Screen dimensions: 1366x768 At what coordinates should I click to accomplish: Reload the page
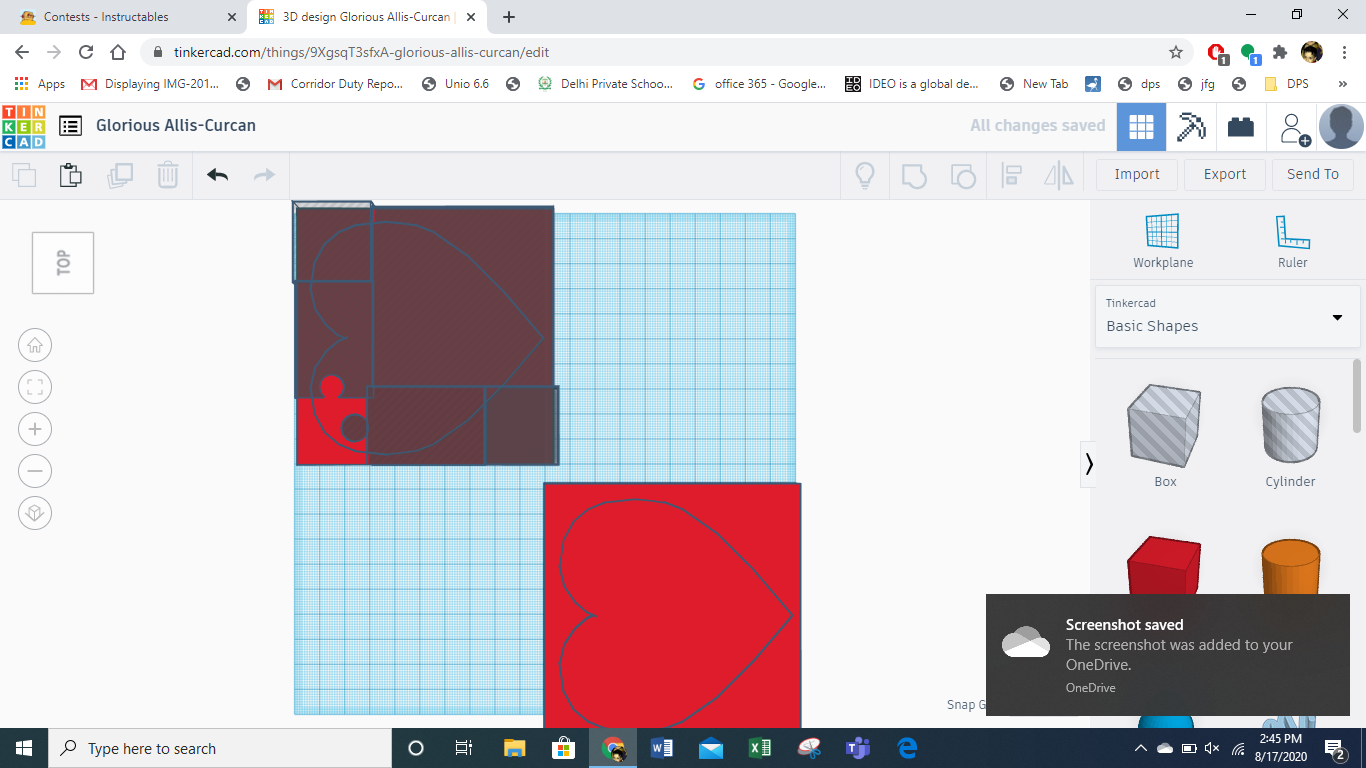tap(86, 52)
